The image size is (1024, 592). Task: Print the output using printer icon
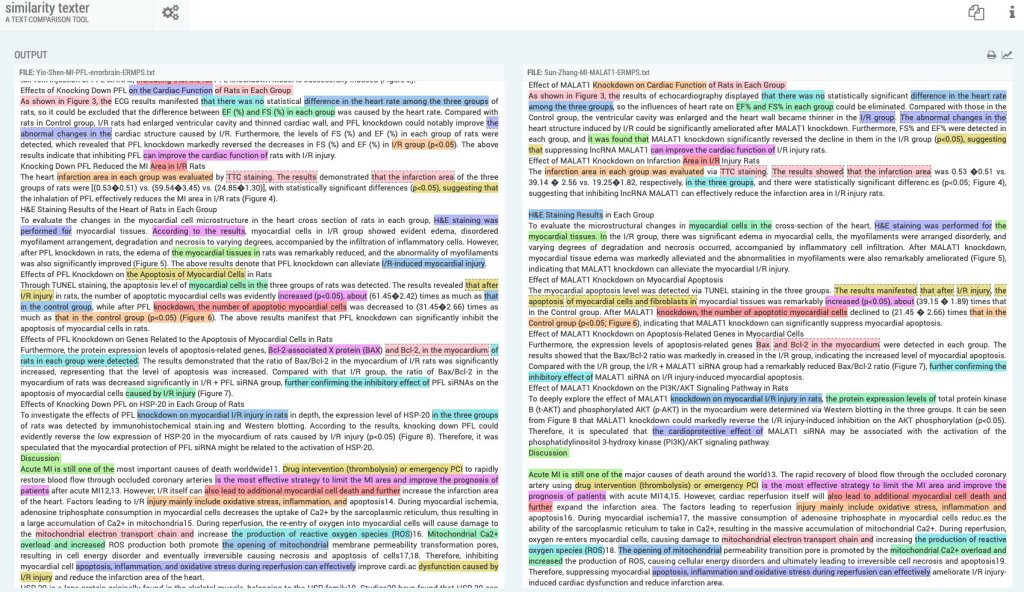click(991, 55)
